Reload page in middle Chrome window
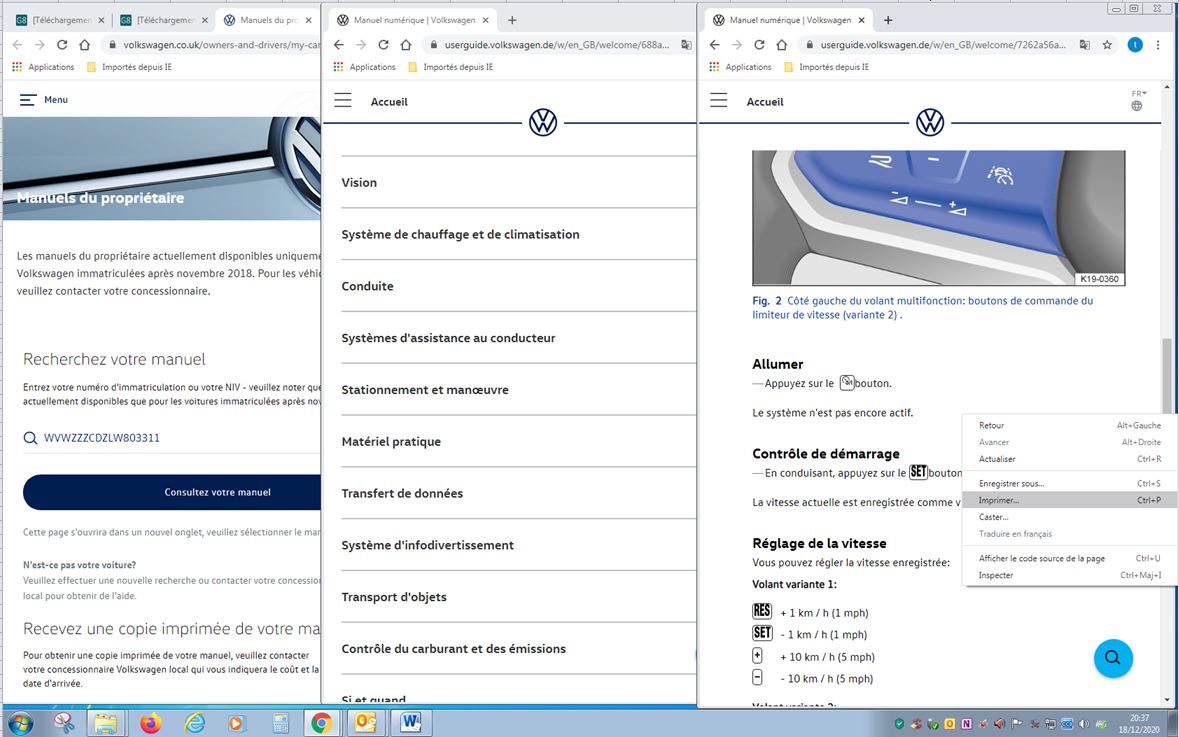1179x737 pixels. 383,45
